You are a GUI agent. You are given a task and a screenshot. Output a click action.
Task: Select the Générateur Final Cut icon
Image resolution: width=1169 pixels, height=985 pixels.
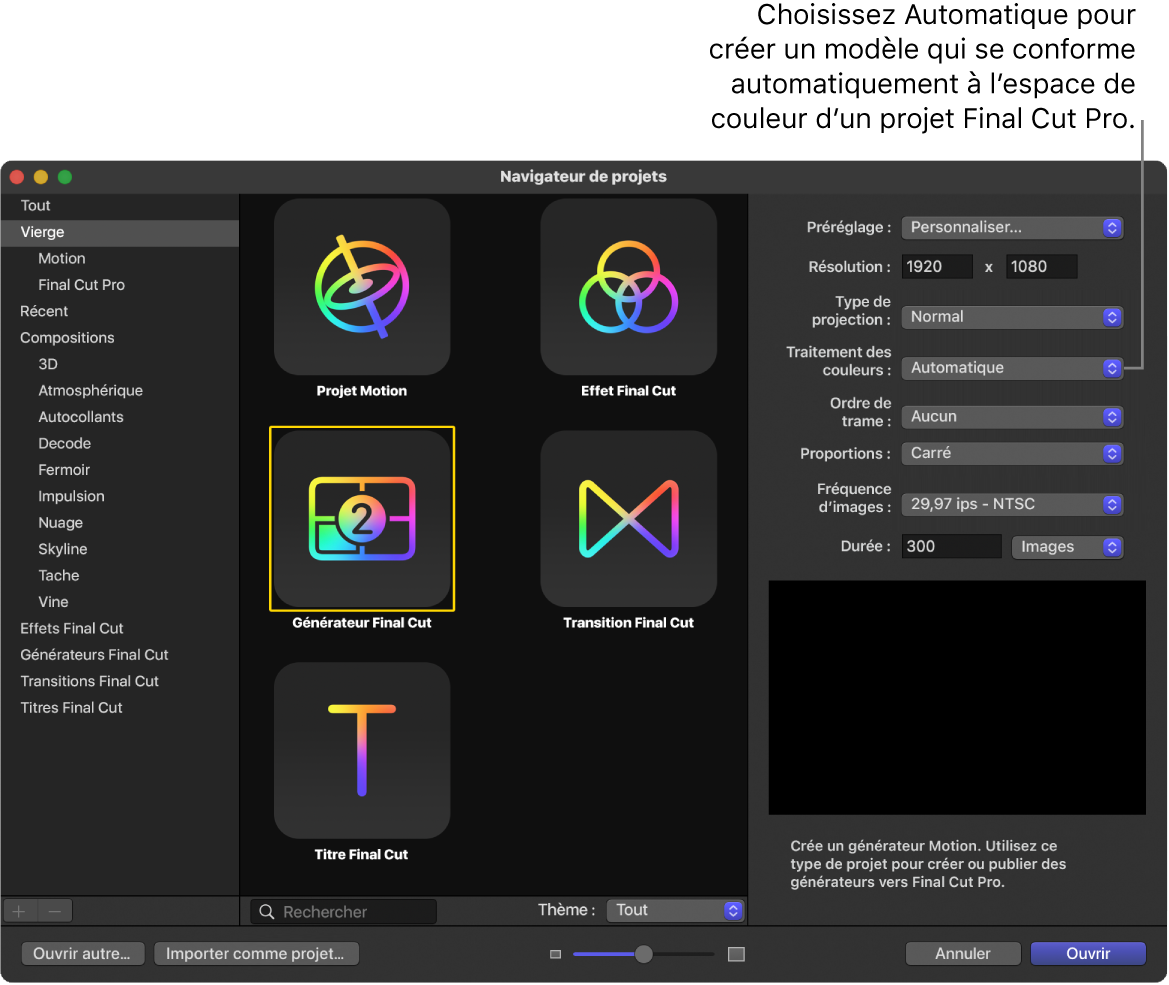[361, 518]
